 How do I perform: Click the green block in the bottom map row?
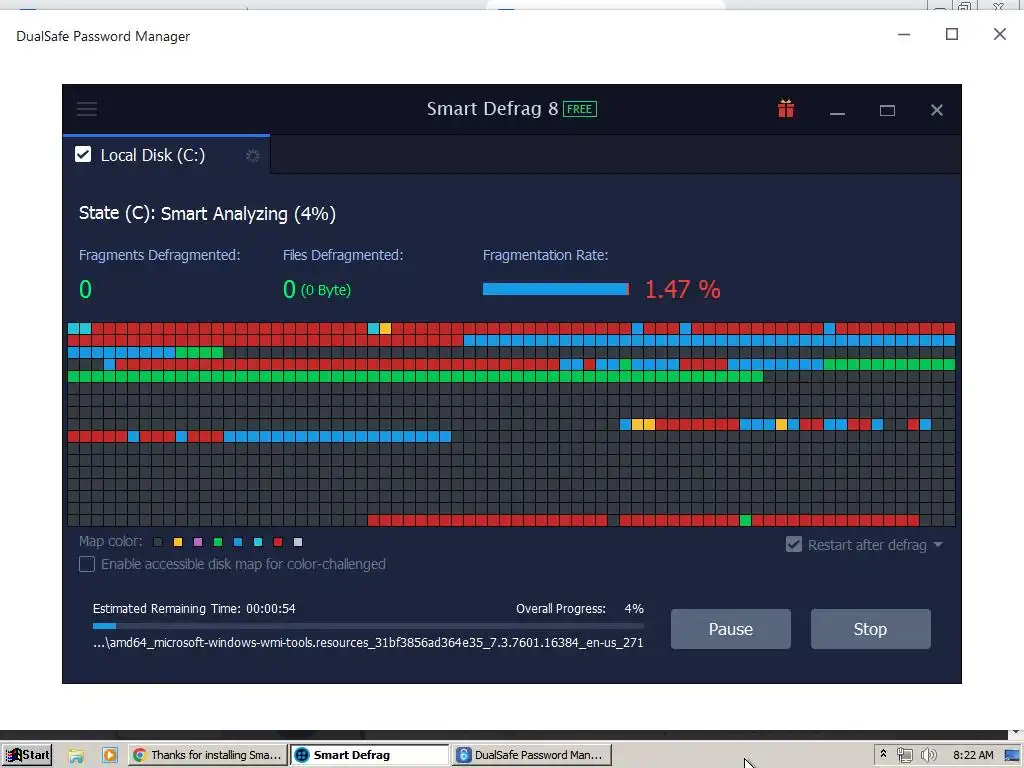pyautogui.click(x=745, y=520)
